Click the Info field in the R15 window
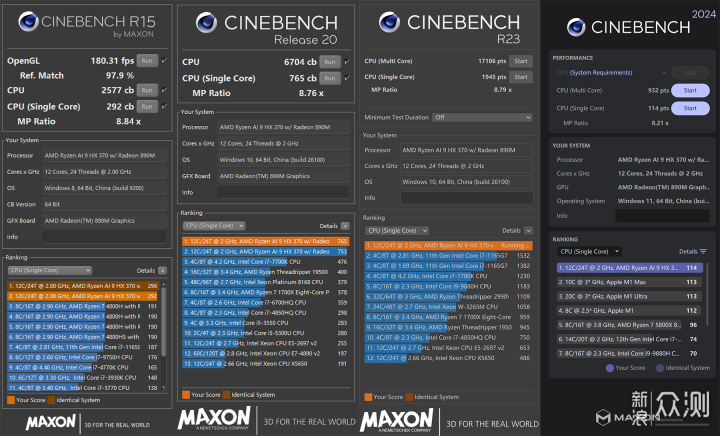Screen dimensions: 720x436 coord(104,237)
